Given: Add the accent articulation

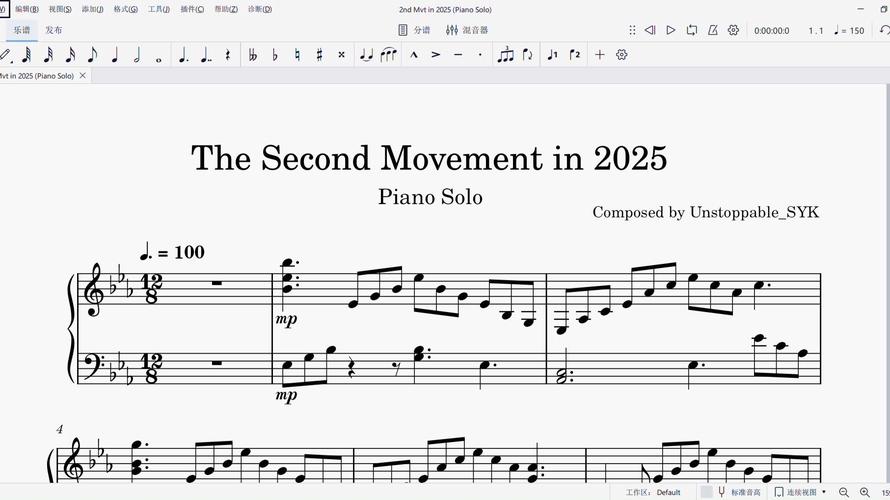Looking at the screenshot, I should 436,55.
